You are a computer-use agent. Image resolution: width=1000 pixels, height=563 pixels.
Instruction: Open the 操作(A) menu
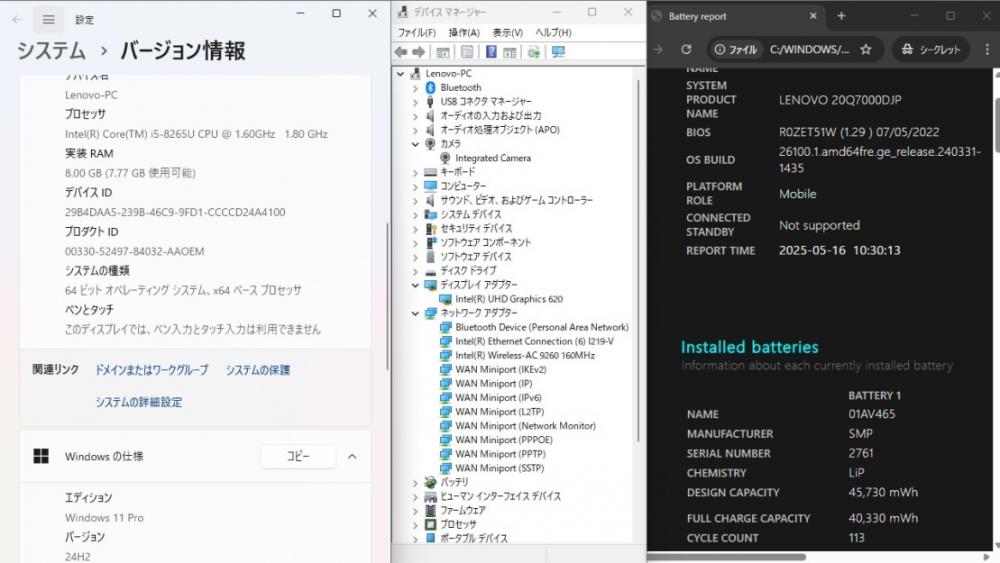[x=464, y=33]
